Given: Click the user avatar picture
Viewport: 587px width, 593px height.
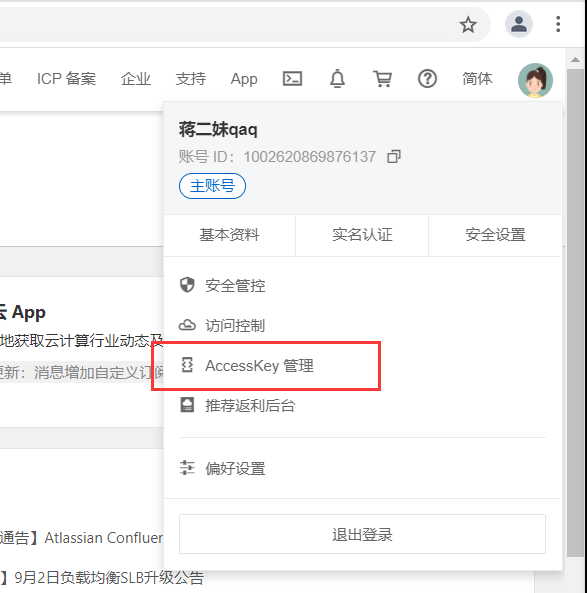Looking at the screenshot, I should pyautogui.click(x=535, y=80).
